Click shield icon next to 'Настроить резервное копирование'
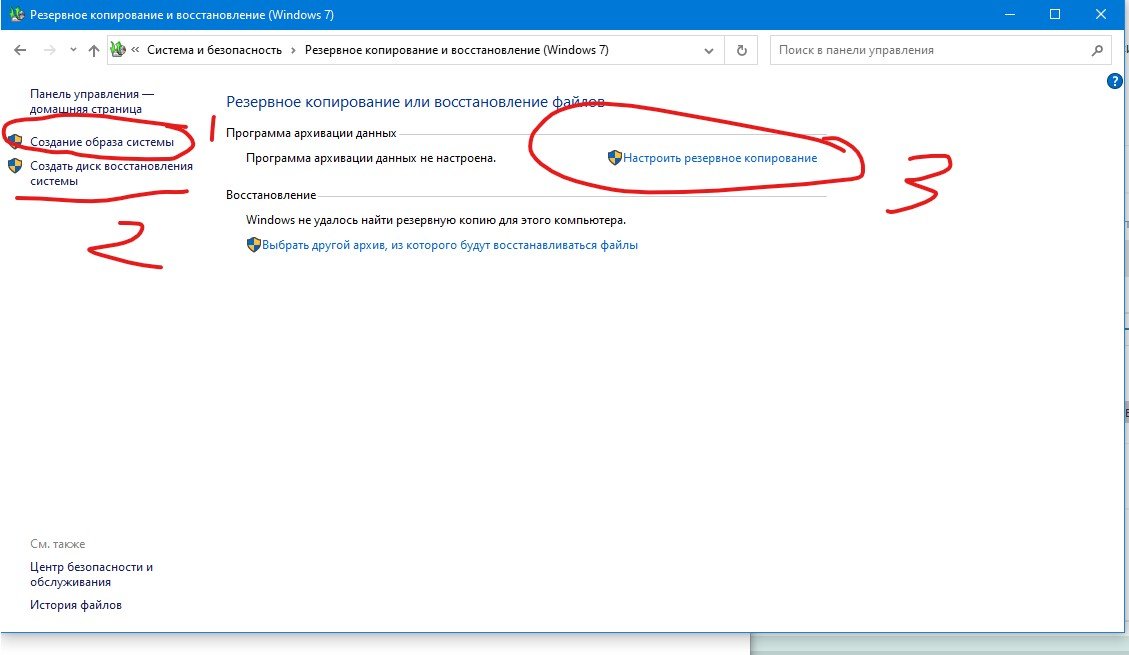 click(615, 158)
